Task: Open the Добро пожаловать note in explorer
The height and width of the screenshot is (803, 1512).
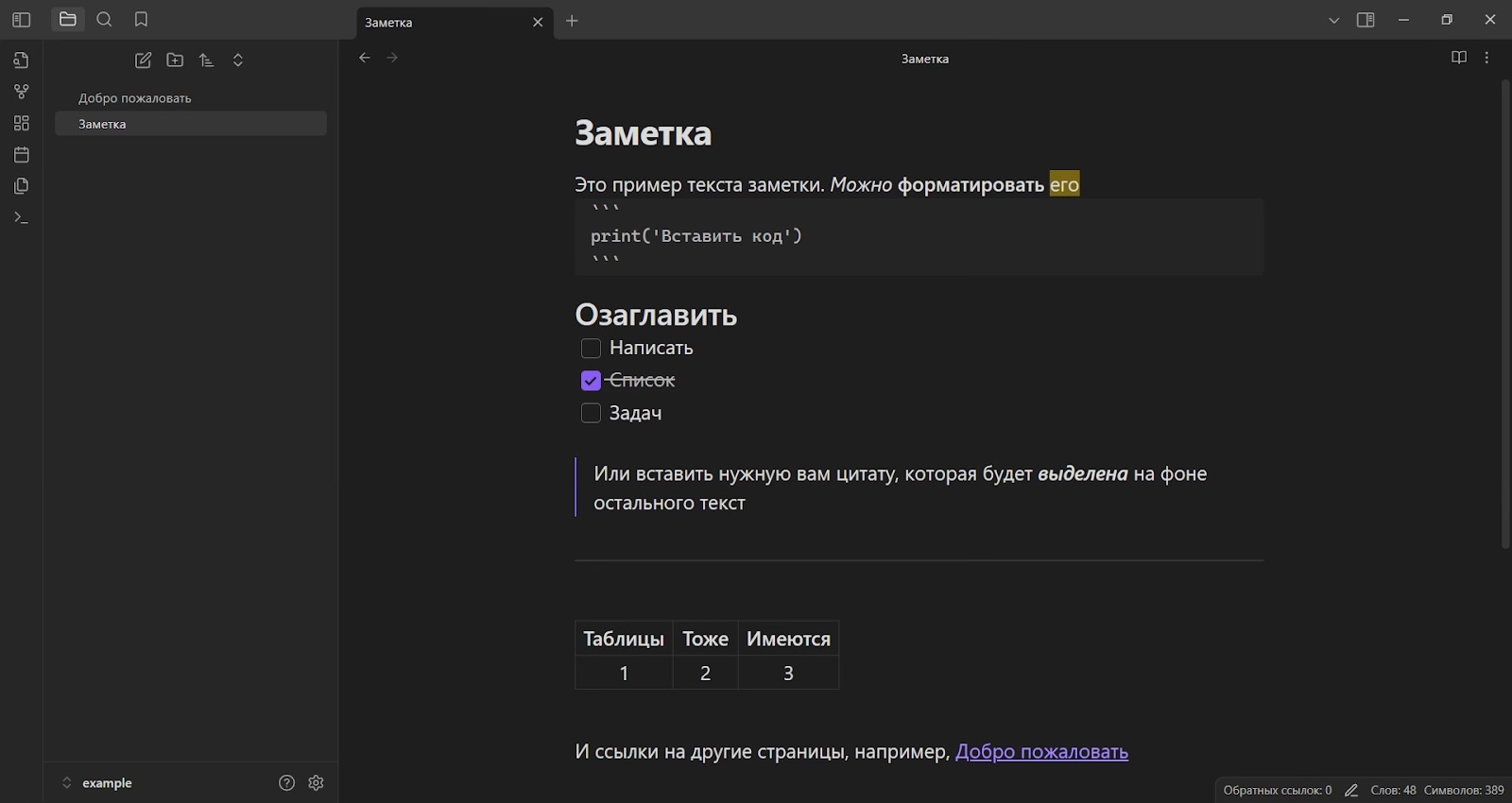Action: pyautogui.click(x=191, y=98)
